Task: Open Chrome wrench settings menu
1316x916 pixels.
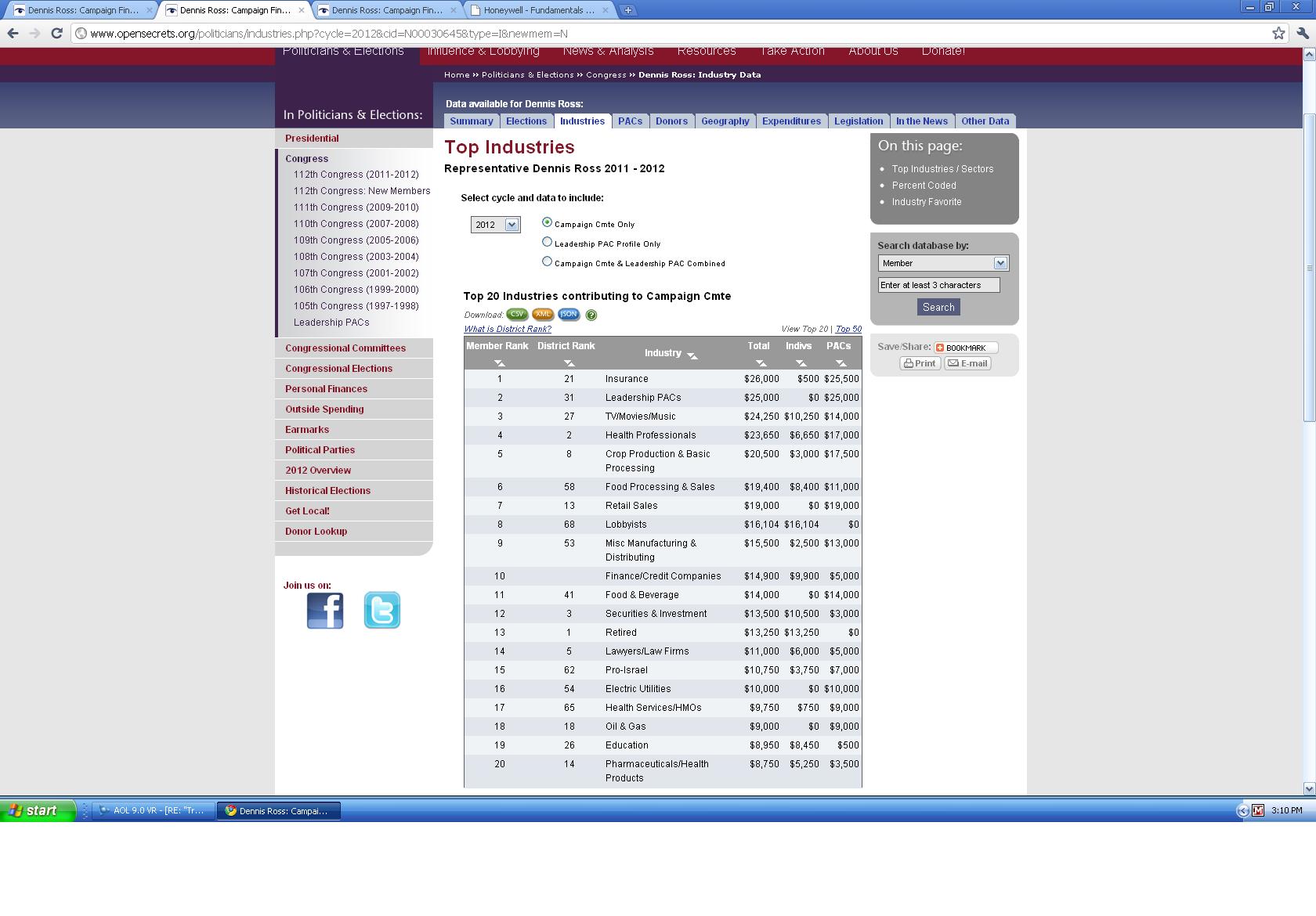Action: (1303, 33)
